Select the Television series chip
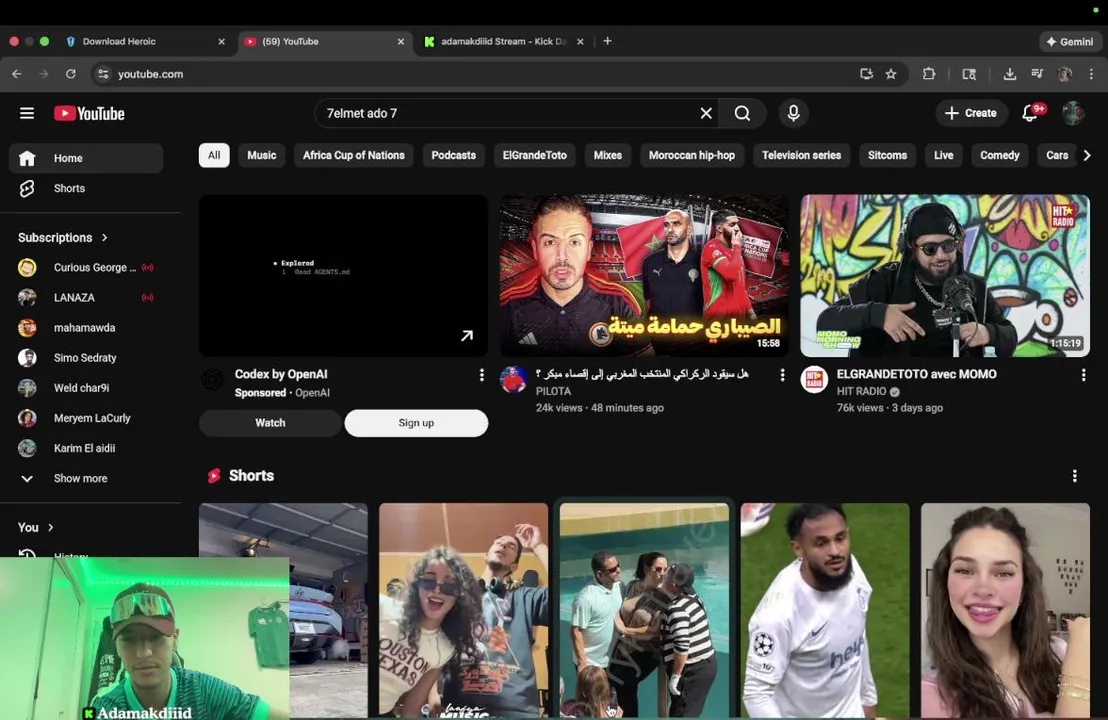The height and width of the screenshot is (720, 1108). tap(801, 155)
